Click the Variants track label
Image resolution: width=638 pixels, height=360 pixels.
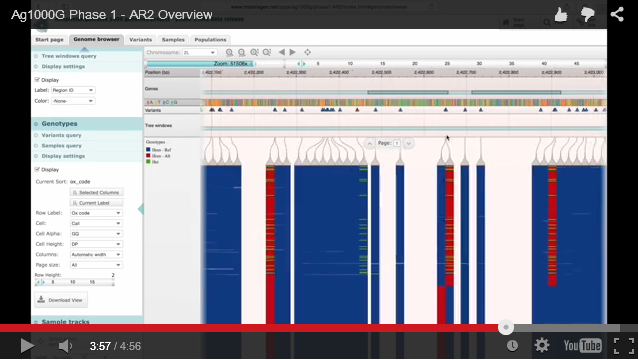tap(153, 110)
